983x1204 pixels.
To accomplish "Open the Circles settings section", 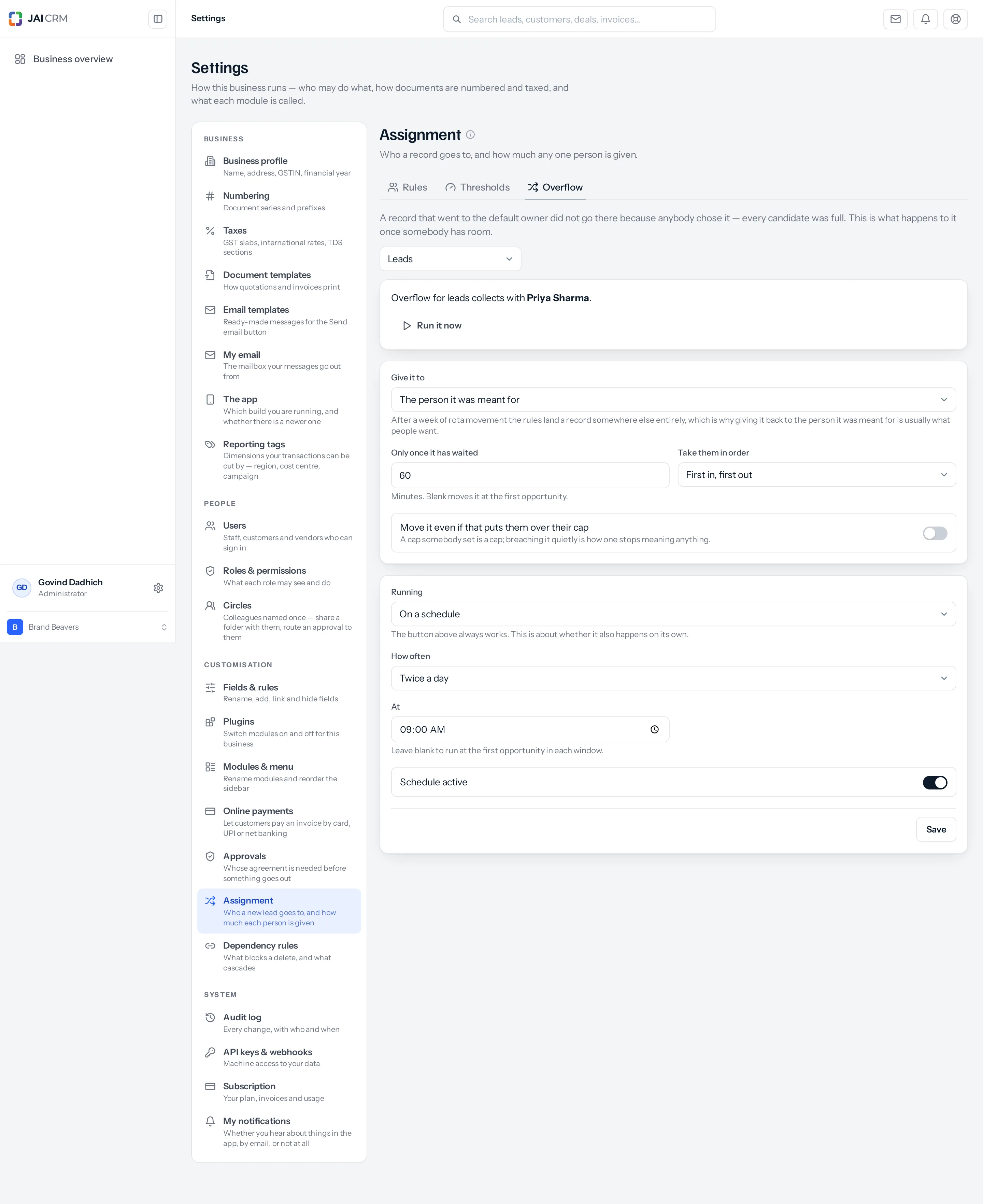I will coord(279,621).
